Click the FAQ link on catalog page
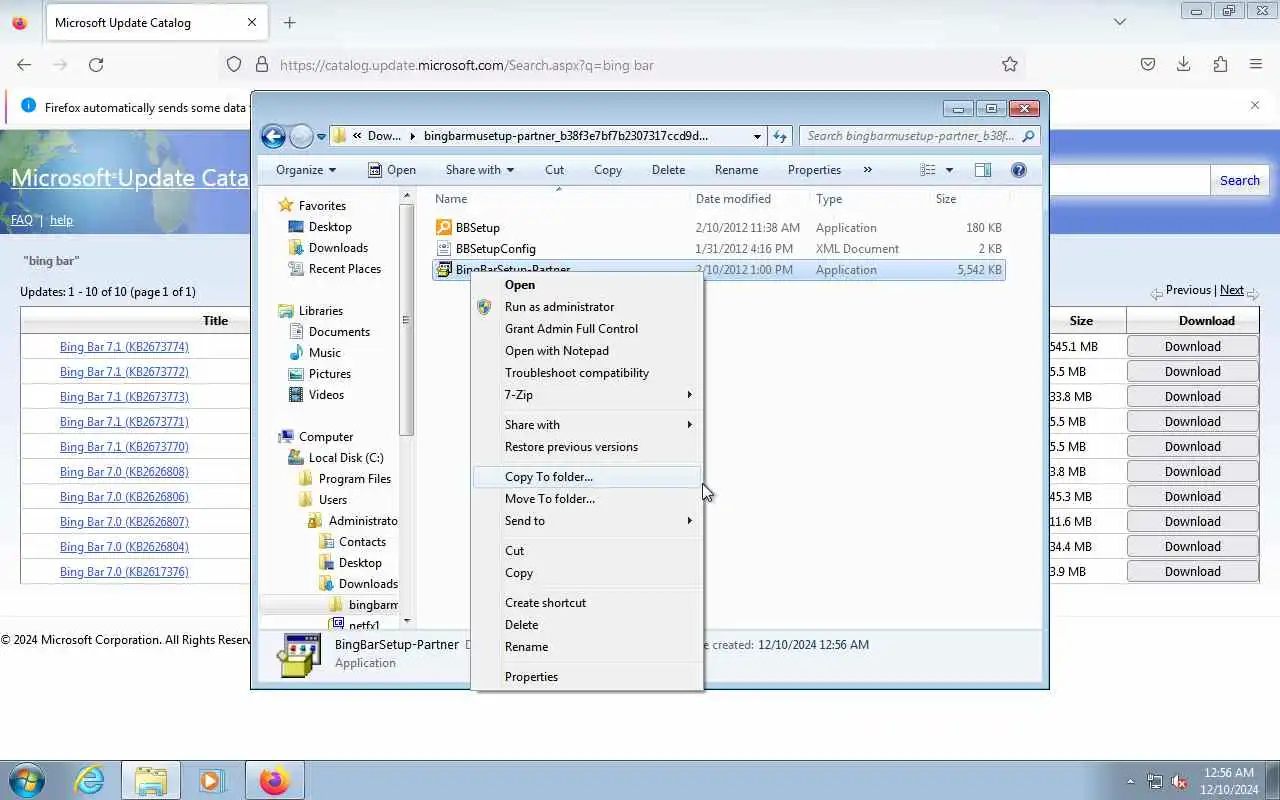 click(x=22, y=220)
